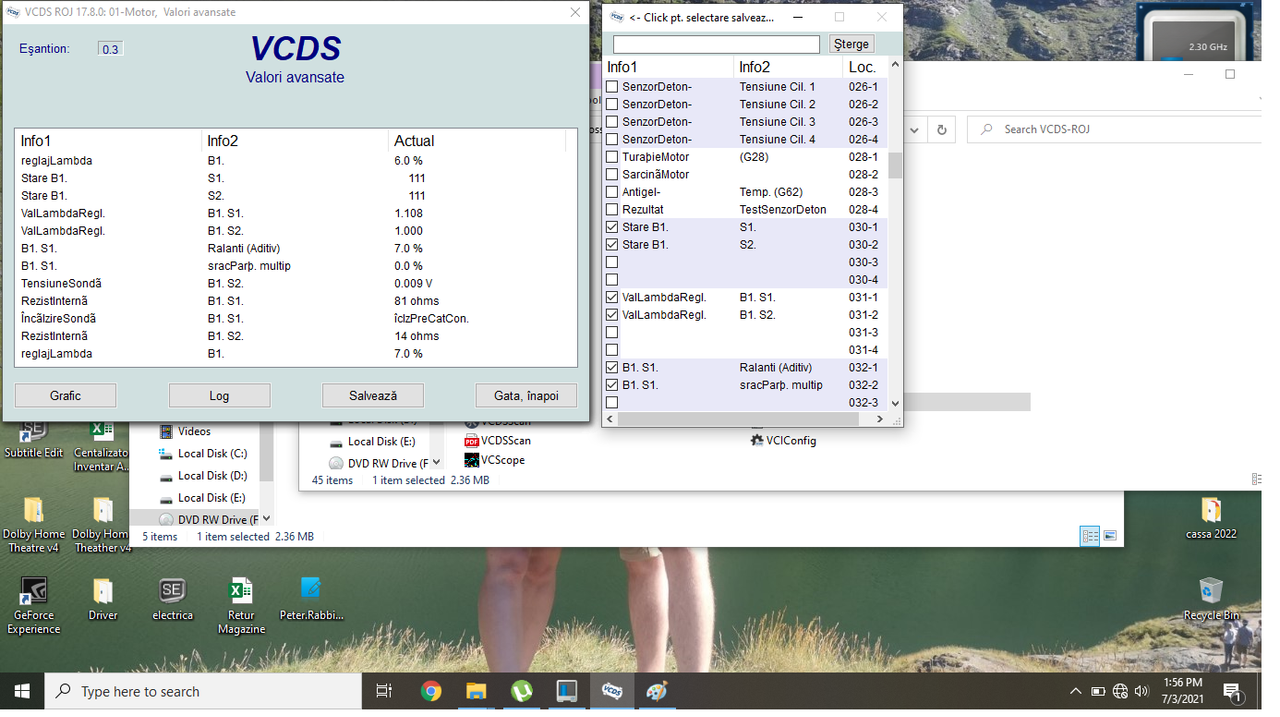The height and width of the screenshot is (717, 1280).
Task: Launch uTorrent from the taskbar
Action: [522, 691]
